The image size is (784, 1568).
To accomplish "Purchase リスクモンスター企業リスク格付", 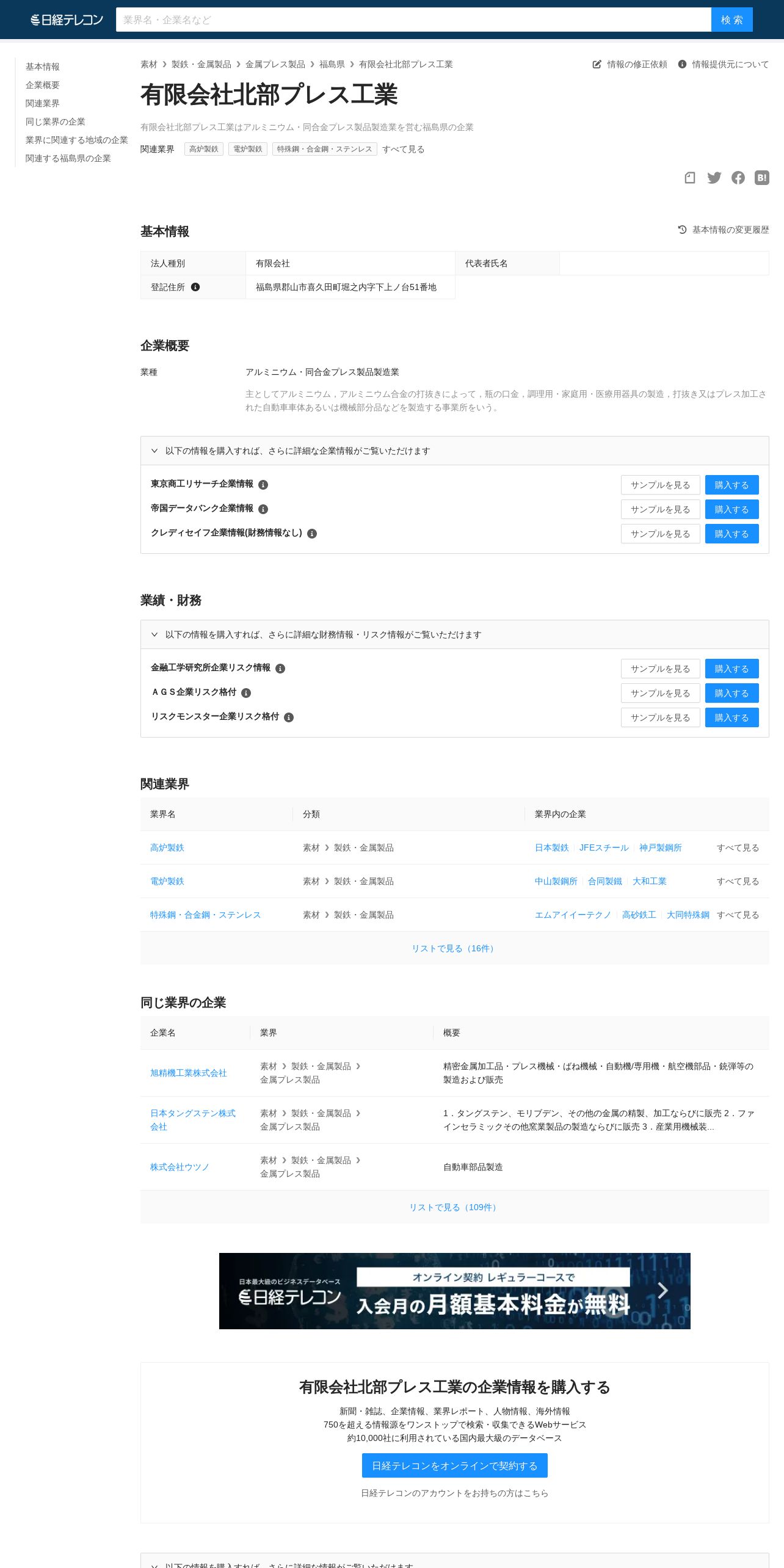I will point(732,717).
